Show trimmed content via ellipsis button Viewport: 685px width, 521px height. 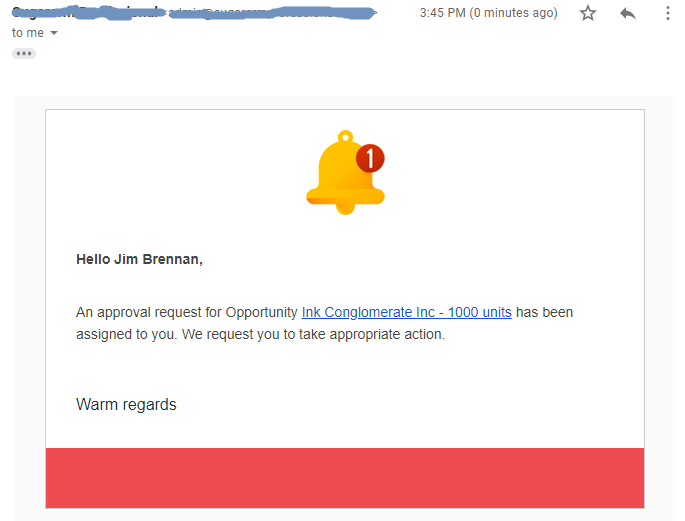[x=24, y=53]
